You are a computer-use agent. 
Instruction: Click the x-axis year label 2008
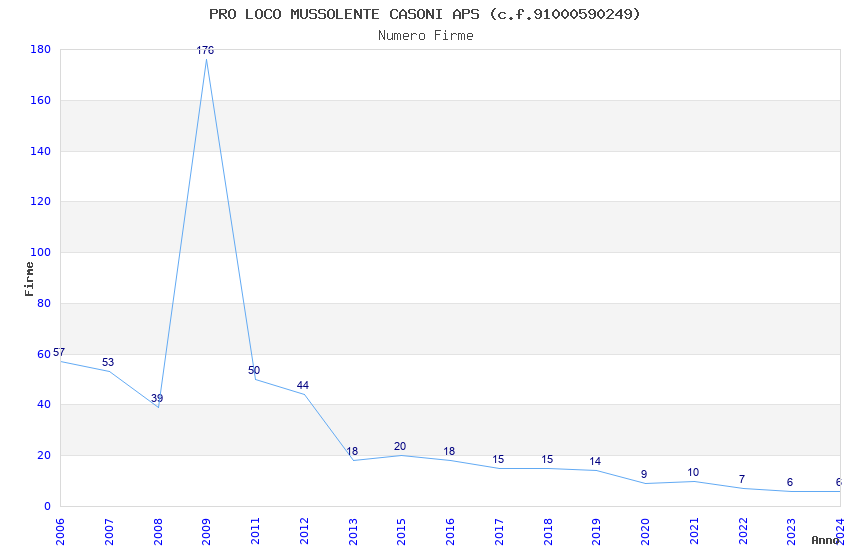pyautogui.click(x=157, y=531)
